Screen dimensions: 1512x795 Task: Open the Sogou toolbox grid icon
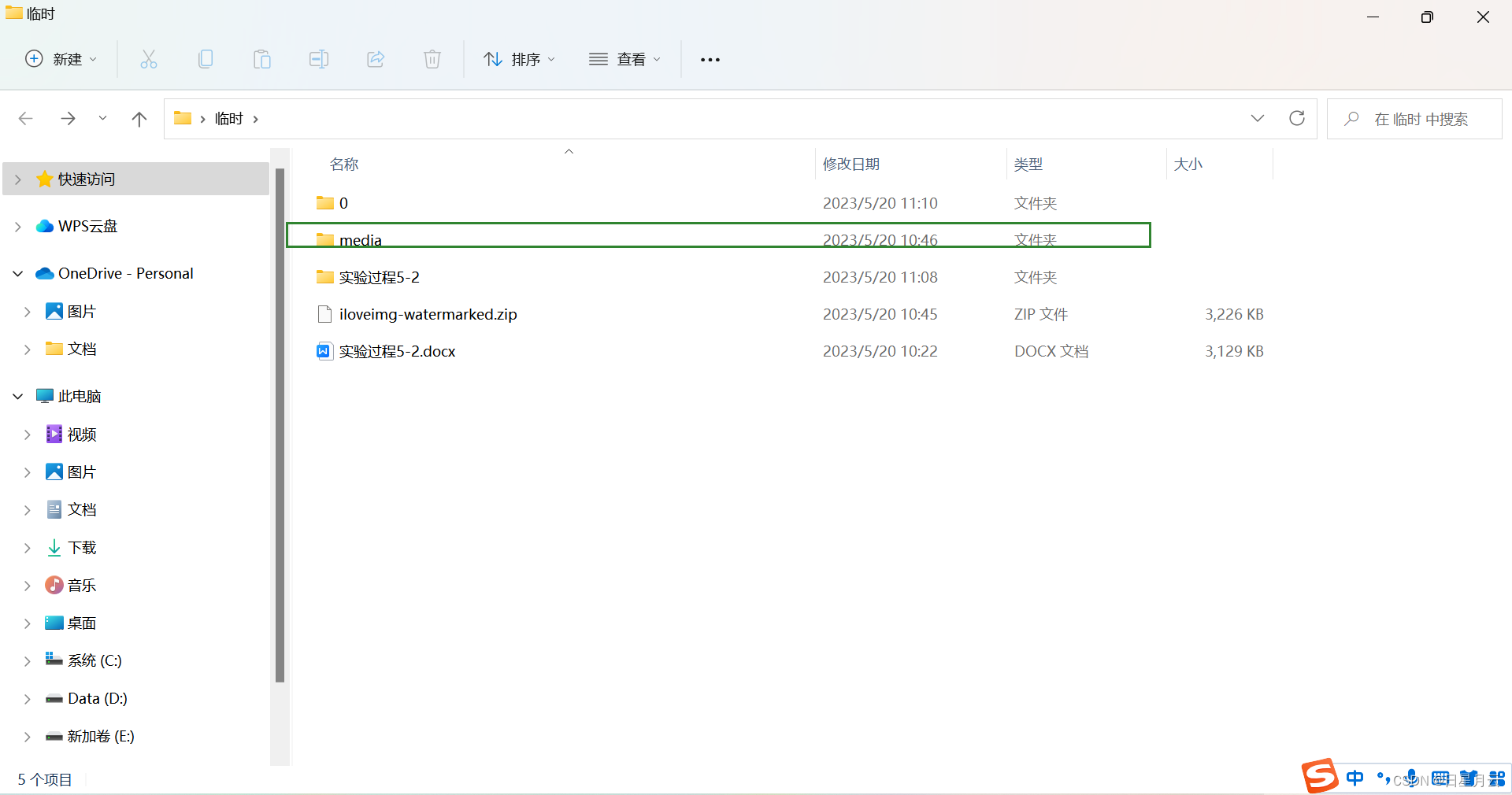(x=1497, y=778)
